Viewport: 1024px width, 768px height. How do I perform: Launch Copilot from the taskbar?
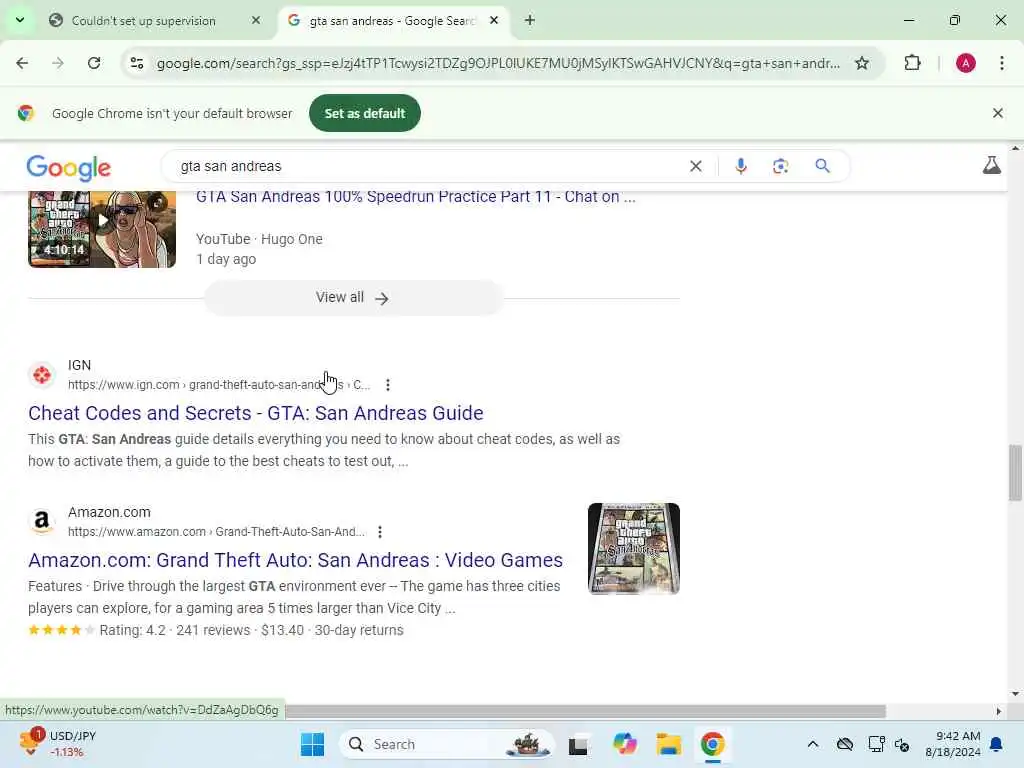(x=624, y=744)
